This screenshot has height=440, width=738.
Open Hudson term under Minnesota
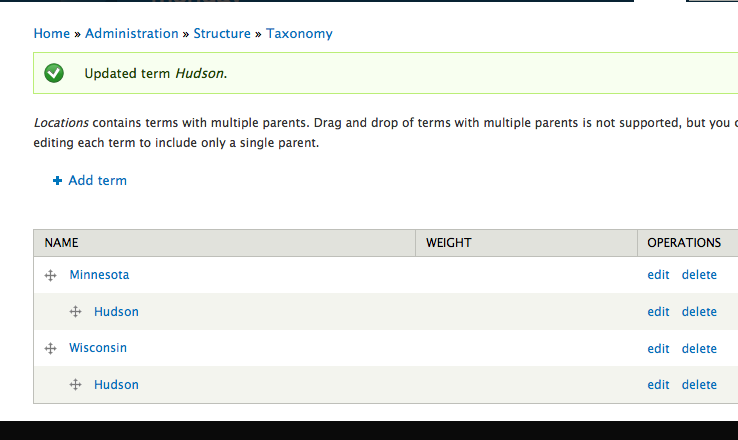[116, 312]
